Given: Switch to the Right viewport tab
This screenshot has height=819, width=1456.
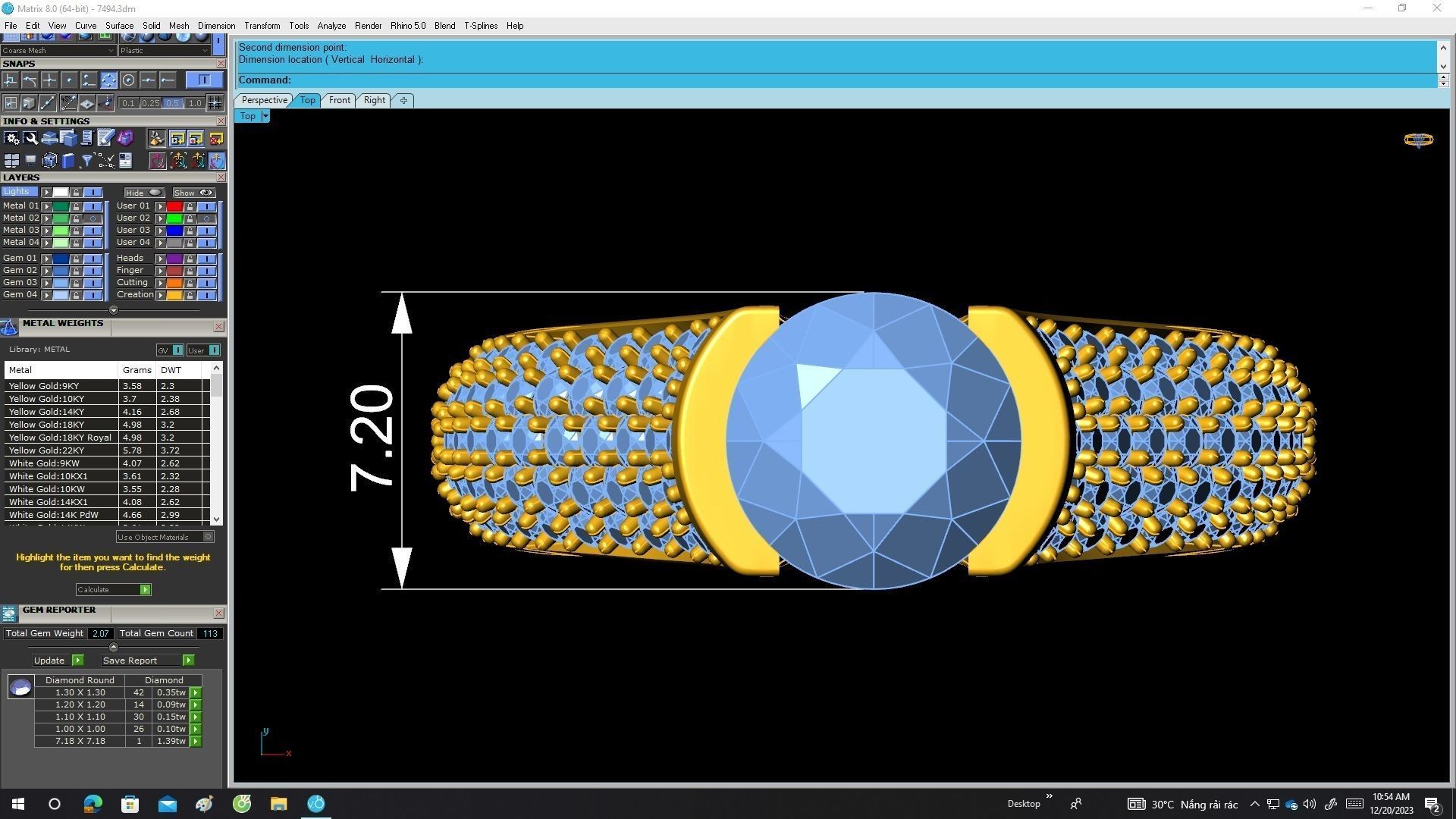Looking at the screenshot, I should (375, 100).
